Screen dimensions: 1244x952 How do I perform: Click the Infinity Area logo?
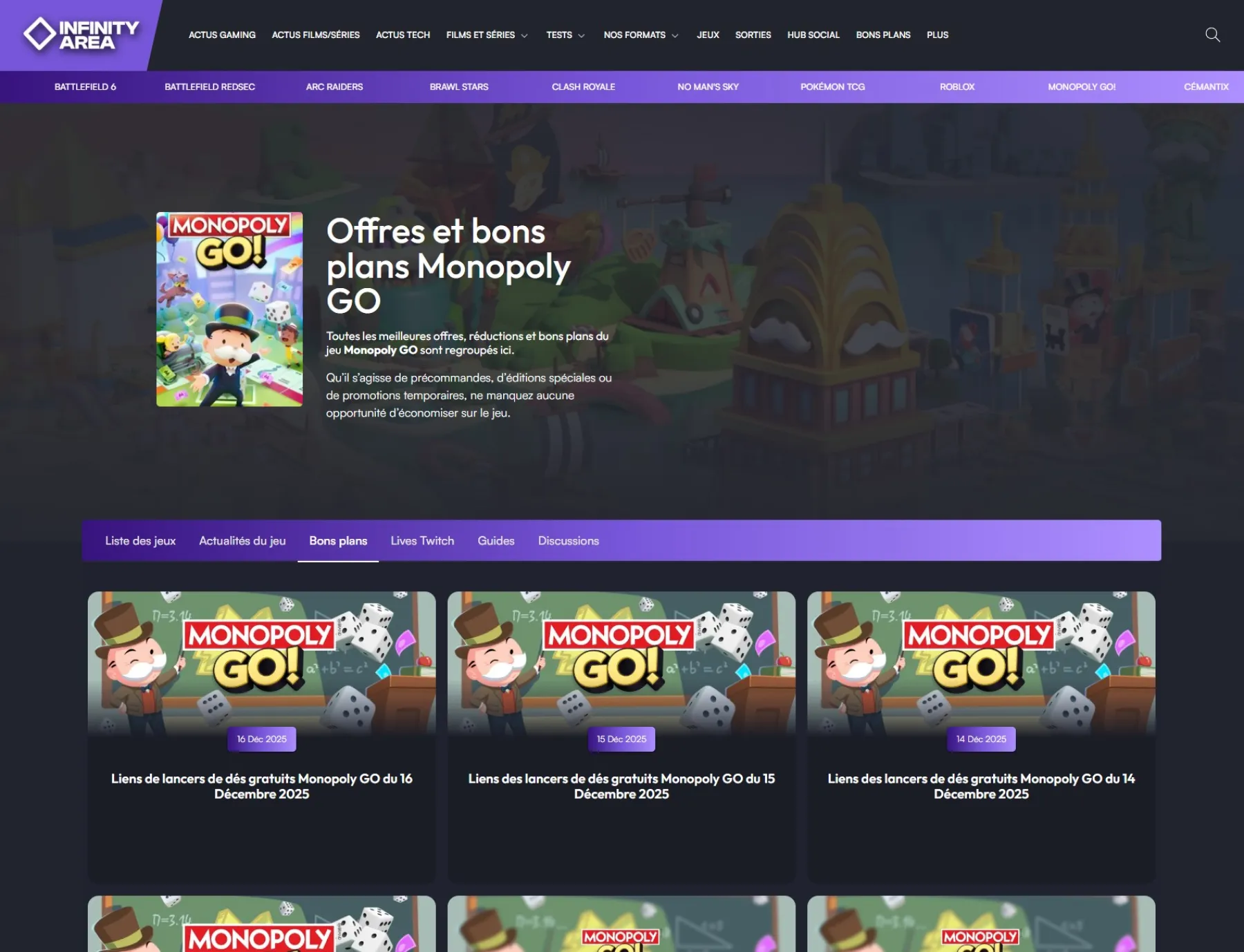pos(81,35)
